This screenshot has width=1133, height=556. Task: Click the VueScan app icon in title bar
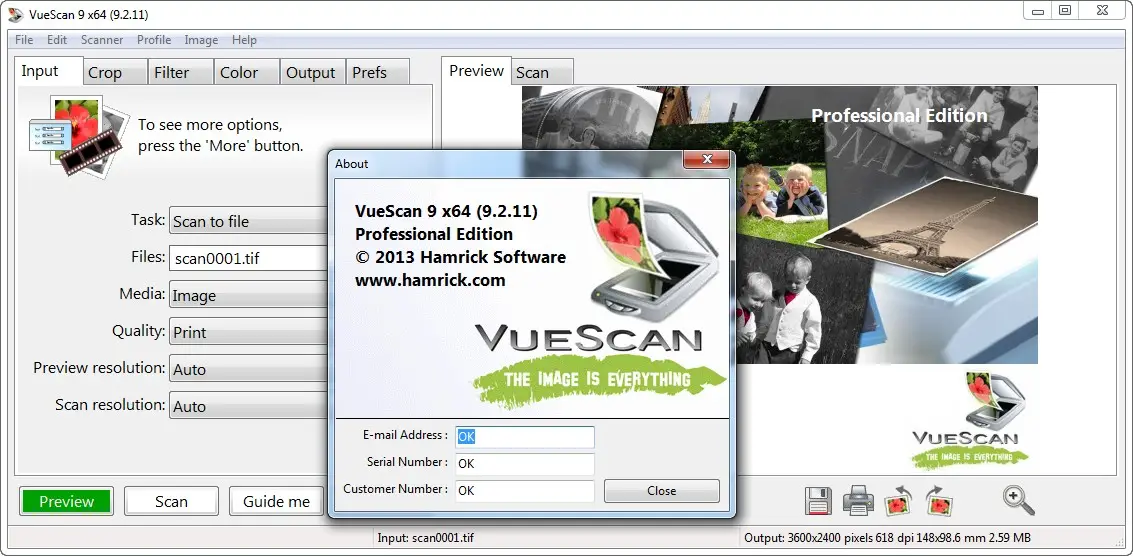tap(16, 14)
